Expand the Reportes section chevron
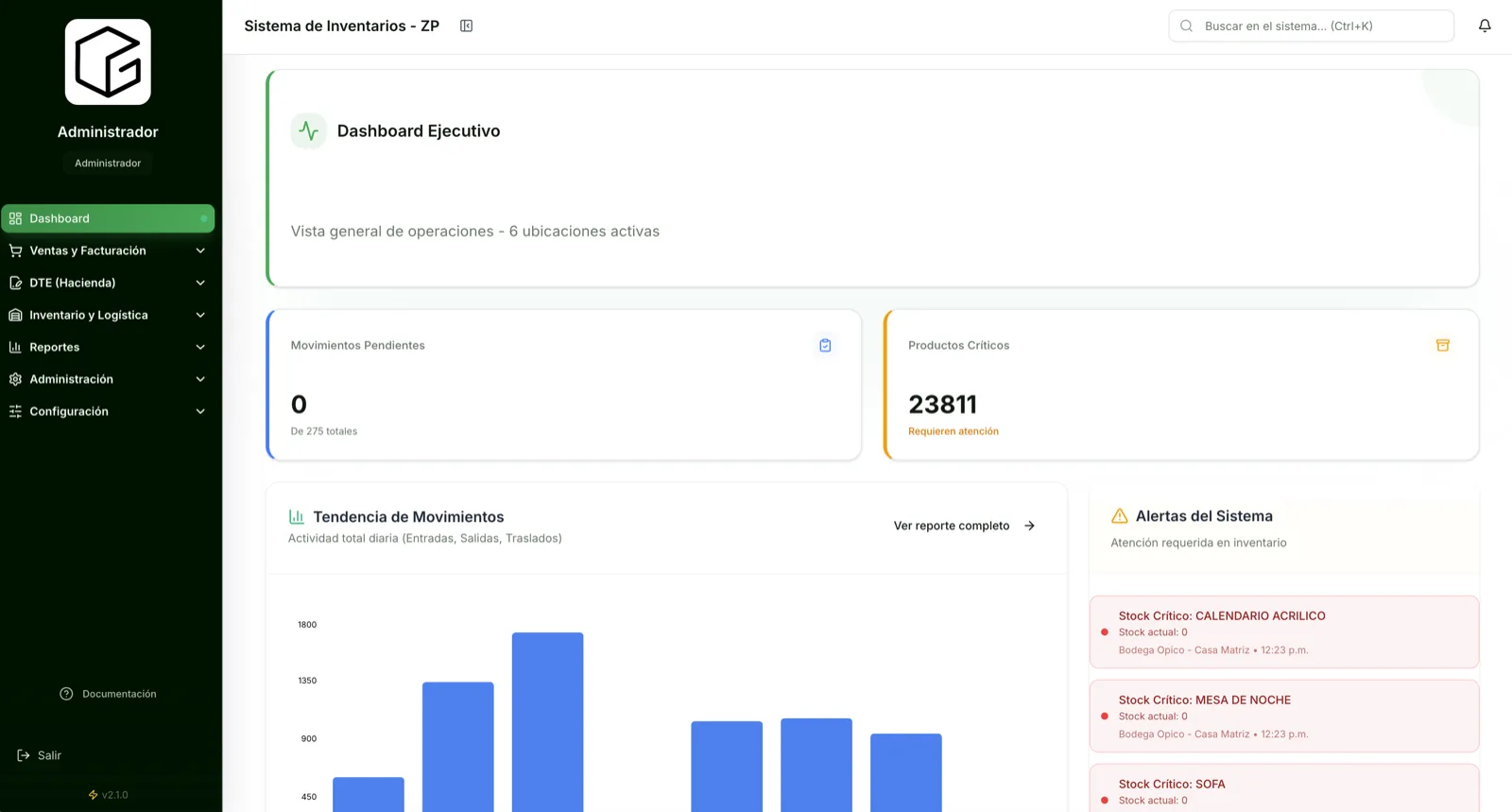Screen dimensions: 1512x812 pos(200,347)
